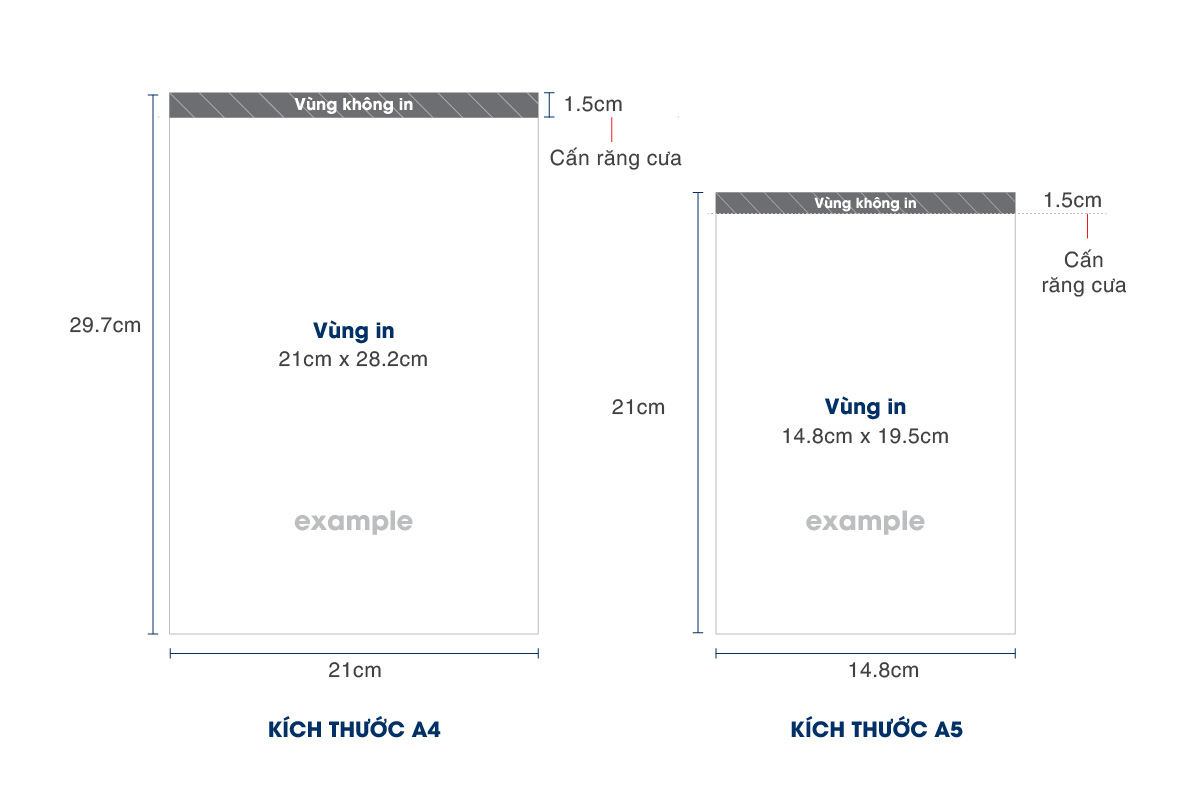
Task: Click the '21cm' width label below A4
Action: click(355, 670)
